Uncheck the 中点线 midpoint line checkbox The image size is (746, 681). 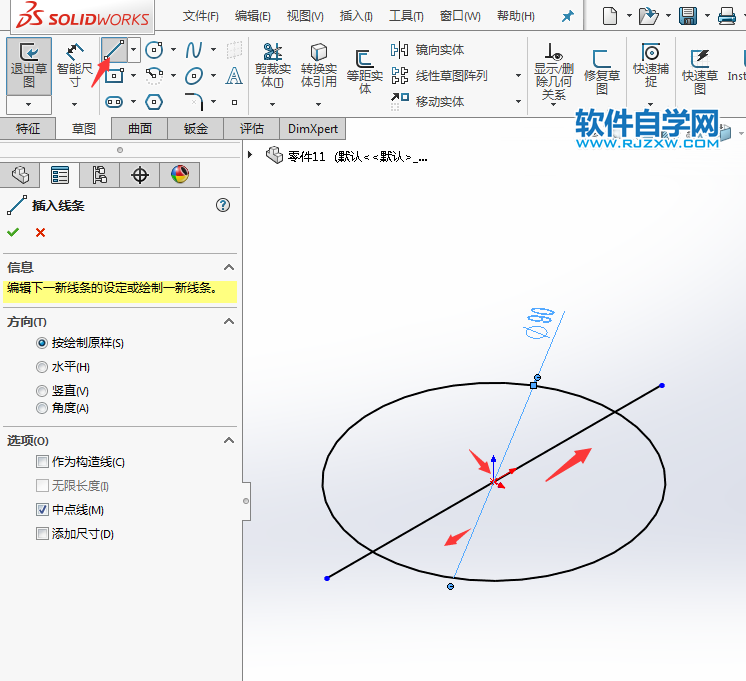pos(42,510)
